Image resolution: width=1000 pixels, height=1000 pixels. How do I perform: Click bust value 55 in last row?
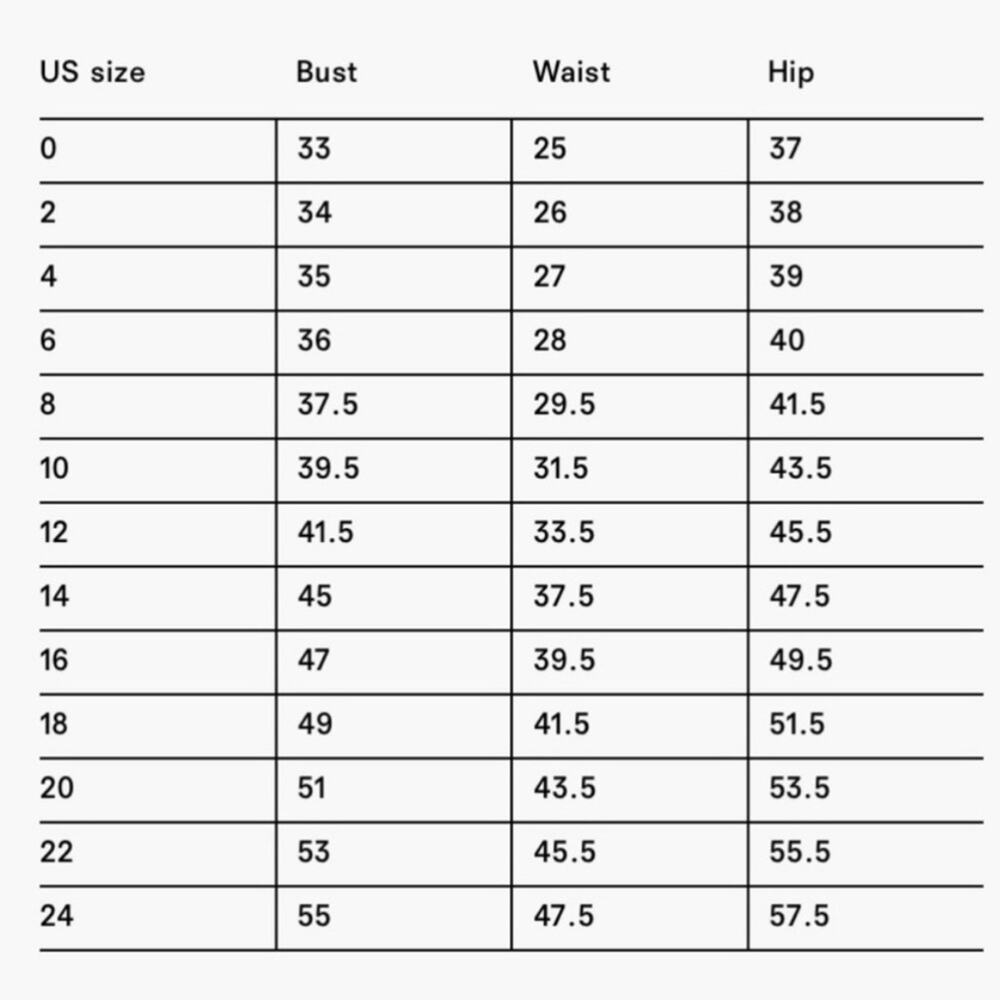(314, 916)
